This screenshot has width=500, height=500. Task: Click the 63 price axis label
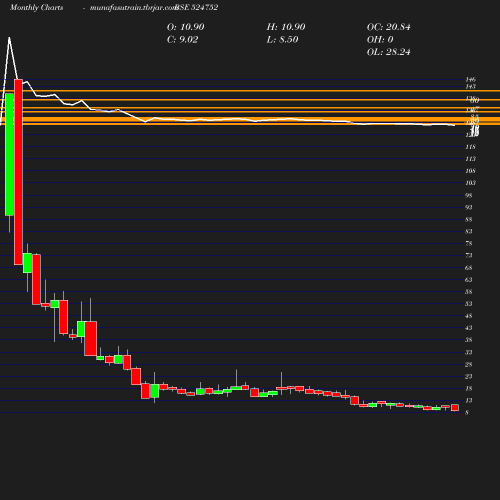click(x=469, y=280)
